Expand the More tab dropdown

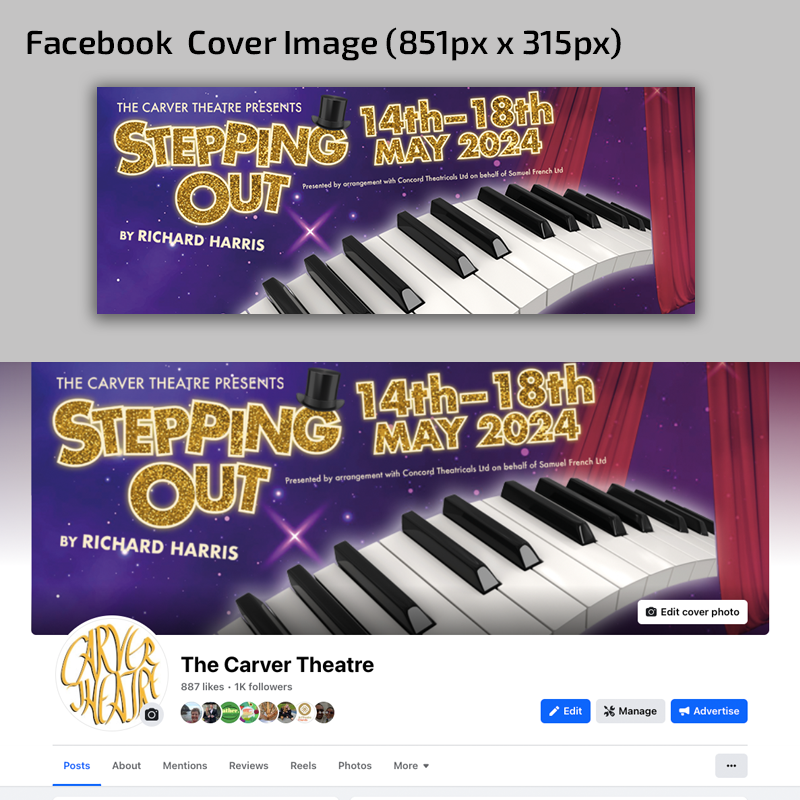[411, 765]
